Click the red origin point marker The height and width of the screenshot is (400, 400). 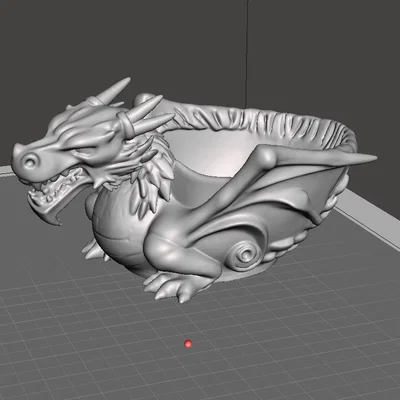188,344
